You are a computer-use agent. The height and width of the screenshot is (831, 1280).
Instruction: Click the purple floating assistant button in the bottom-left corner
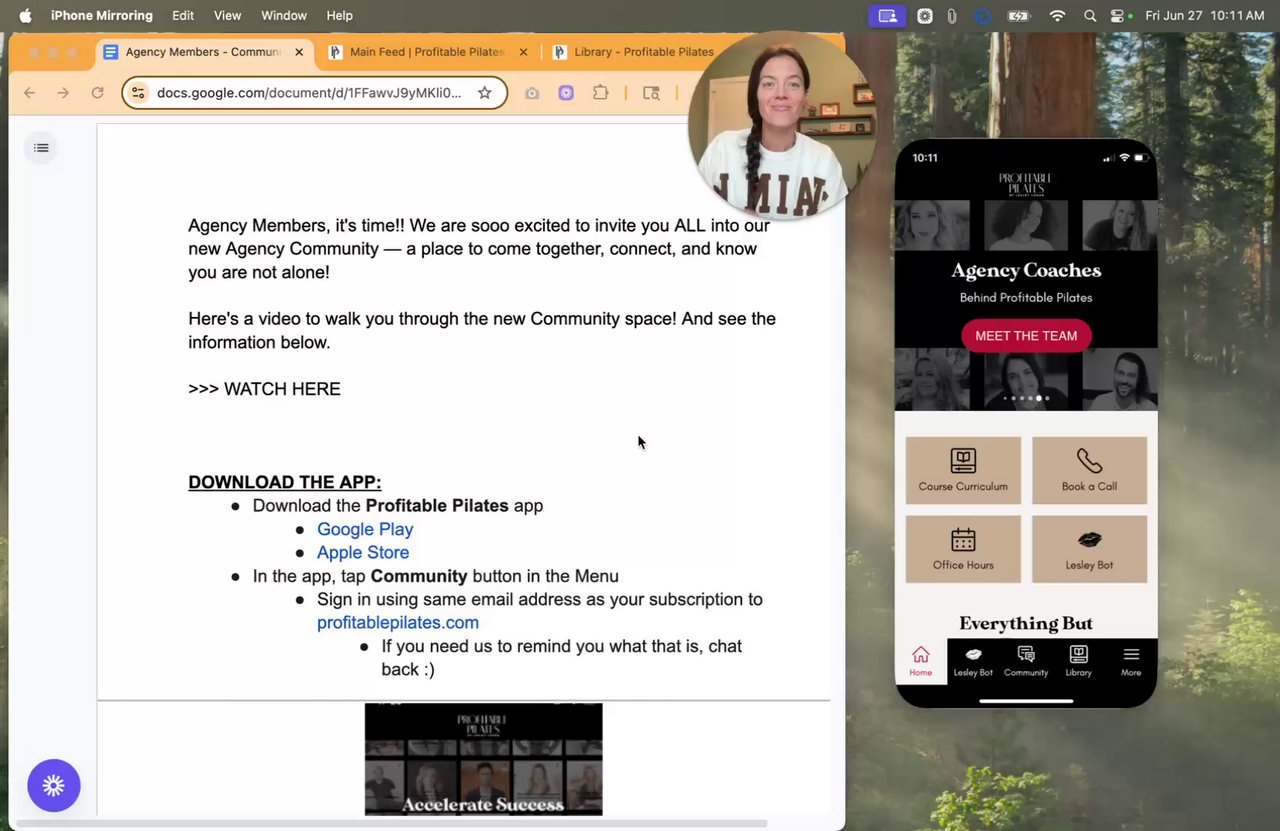click(54, 785)
